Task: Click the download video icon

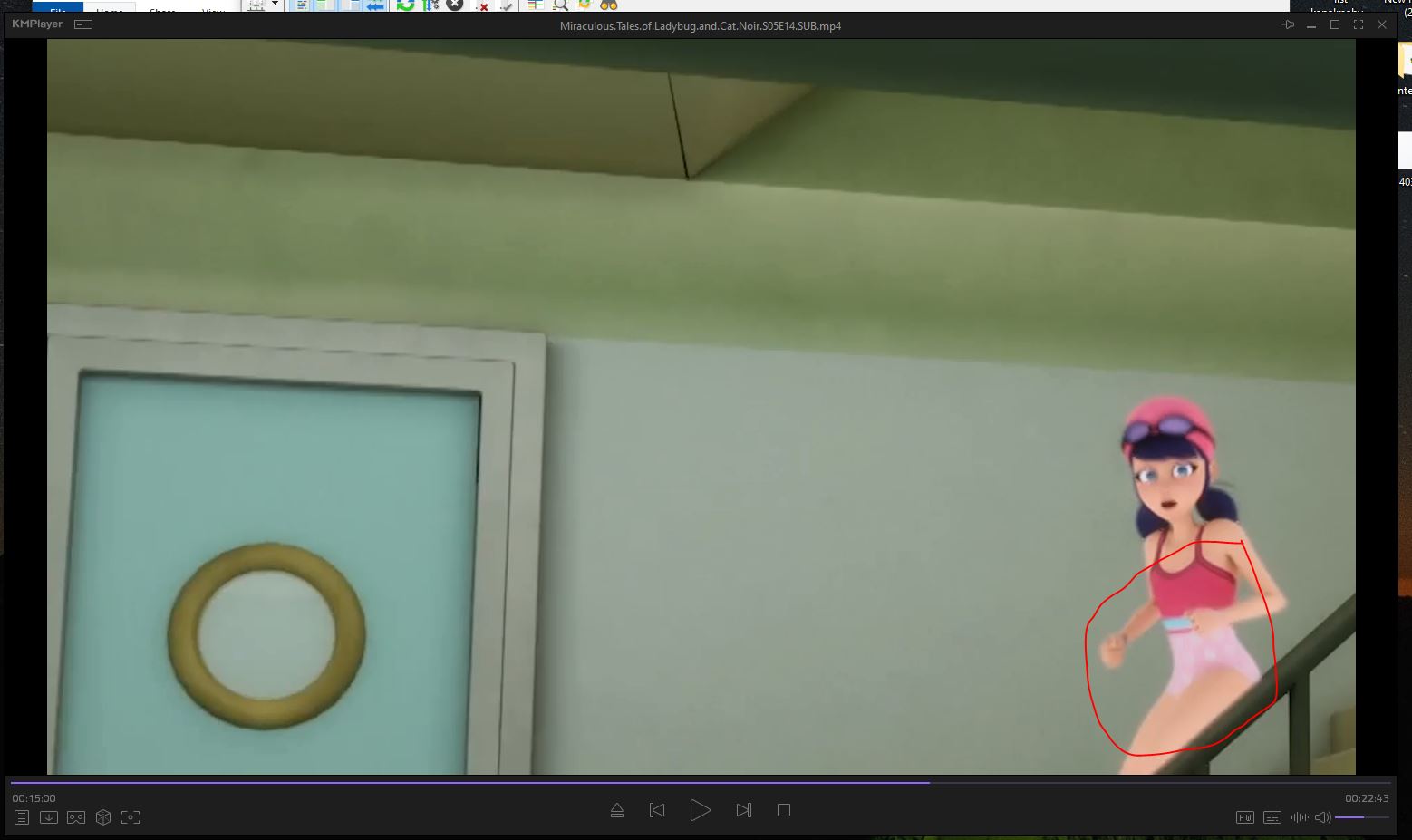Action: (x=49, y=817)
